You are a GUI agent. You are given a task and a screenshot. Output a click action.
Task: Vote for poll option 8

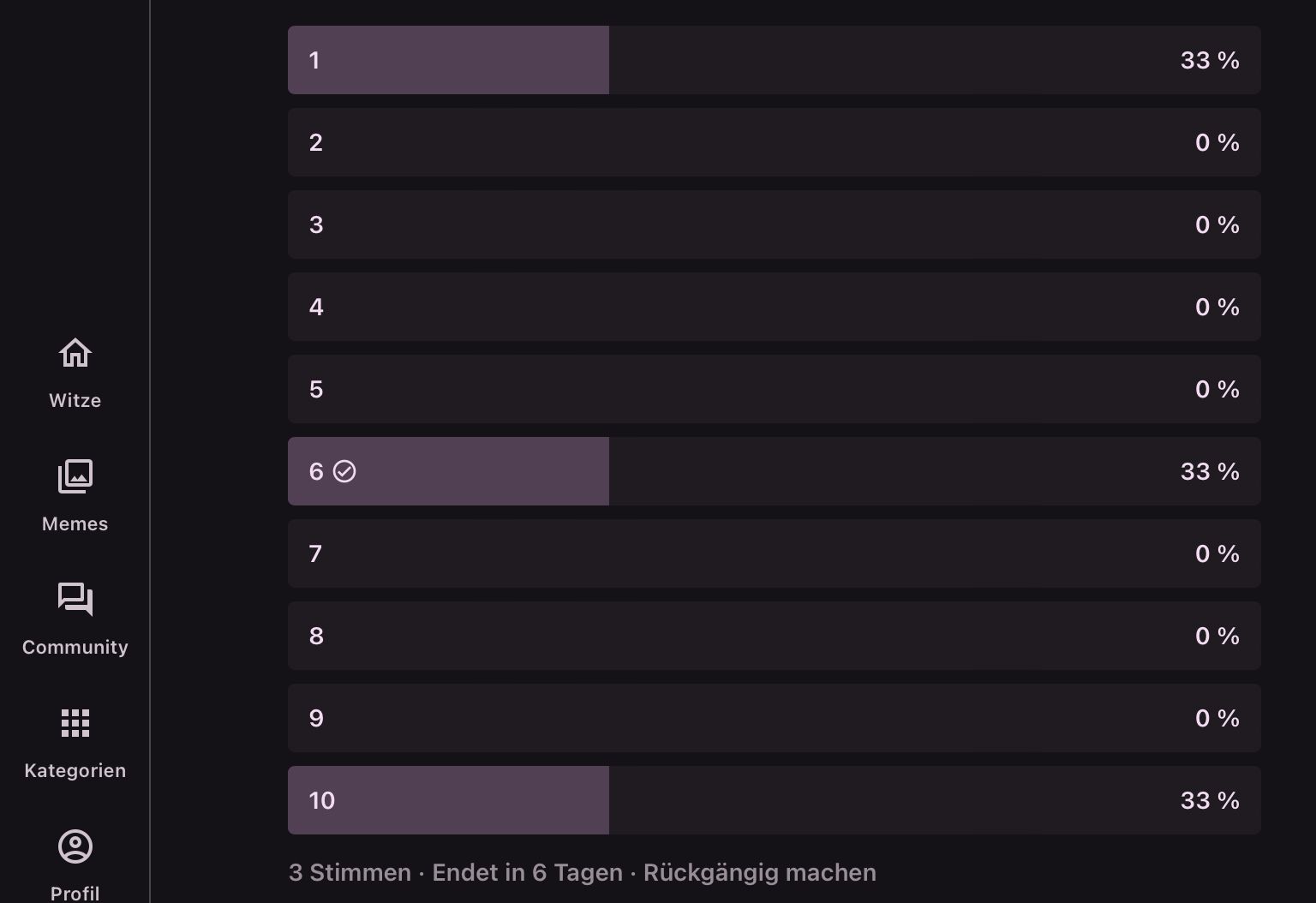(774, 636)
